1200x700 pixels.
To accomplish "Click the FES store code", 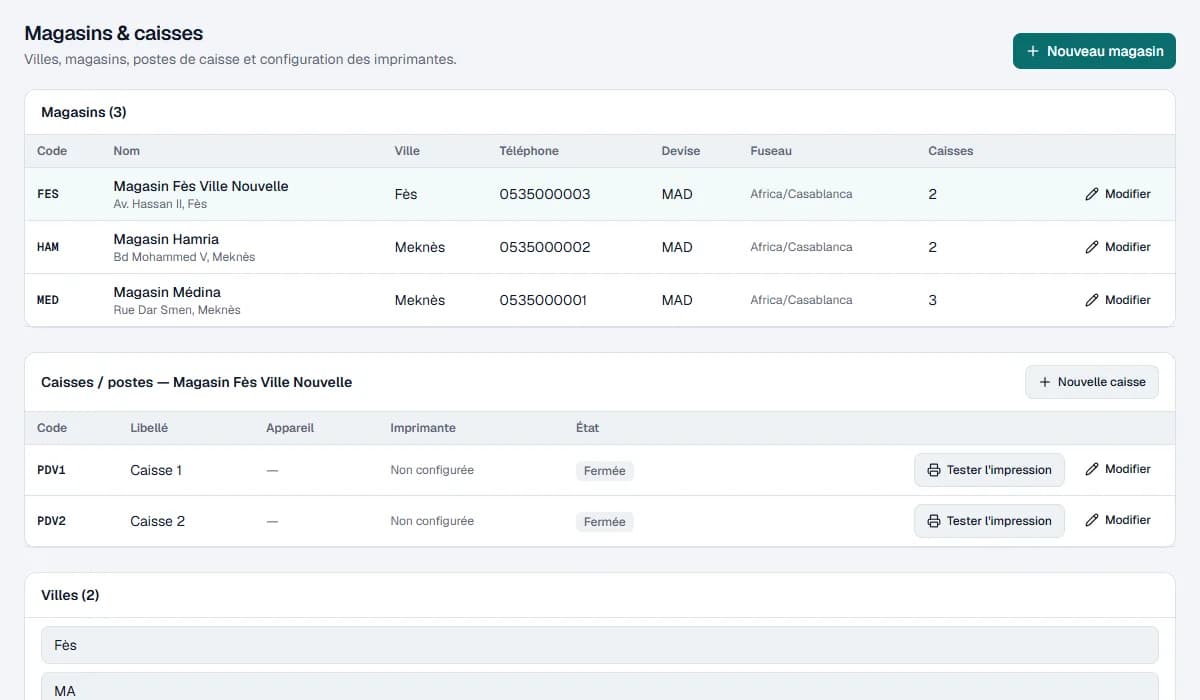I will pyautogui.click(x=48, y=194).
